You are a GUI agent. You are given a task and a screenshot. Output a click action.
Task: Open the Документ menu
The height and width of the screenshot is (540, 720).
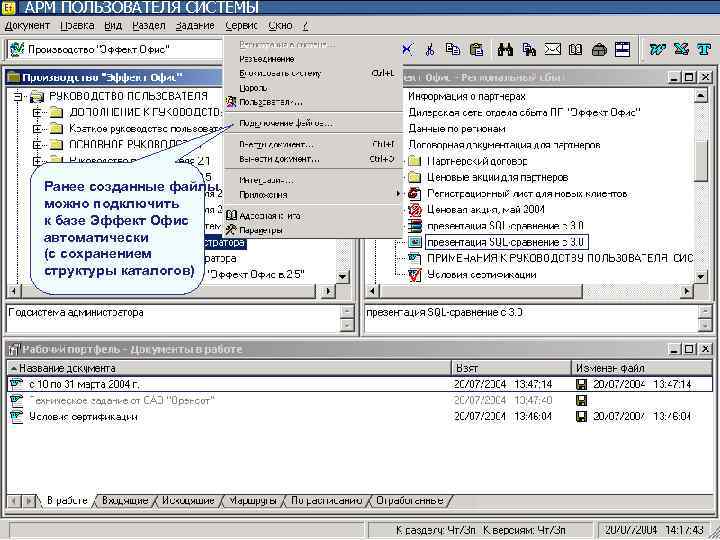tap(27, 26)
